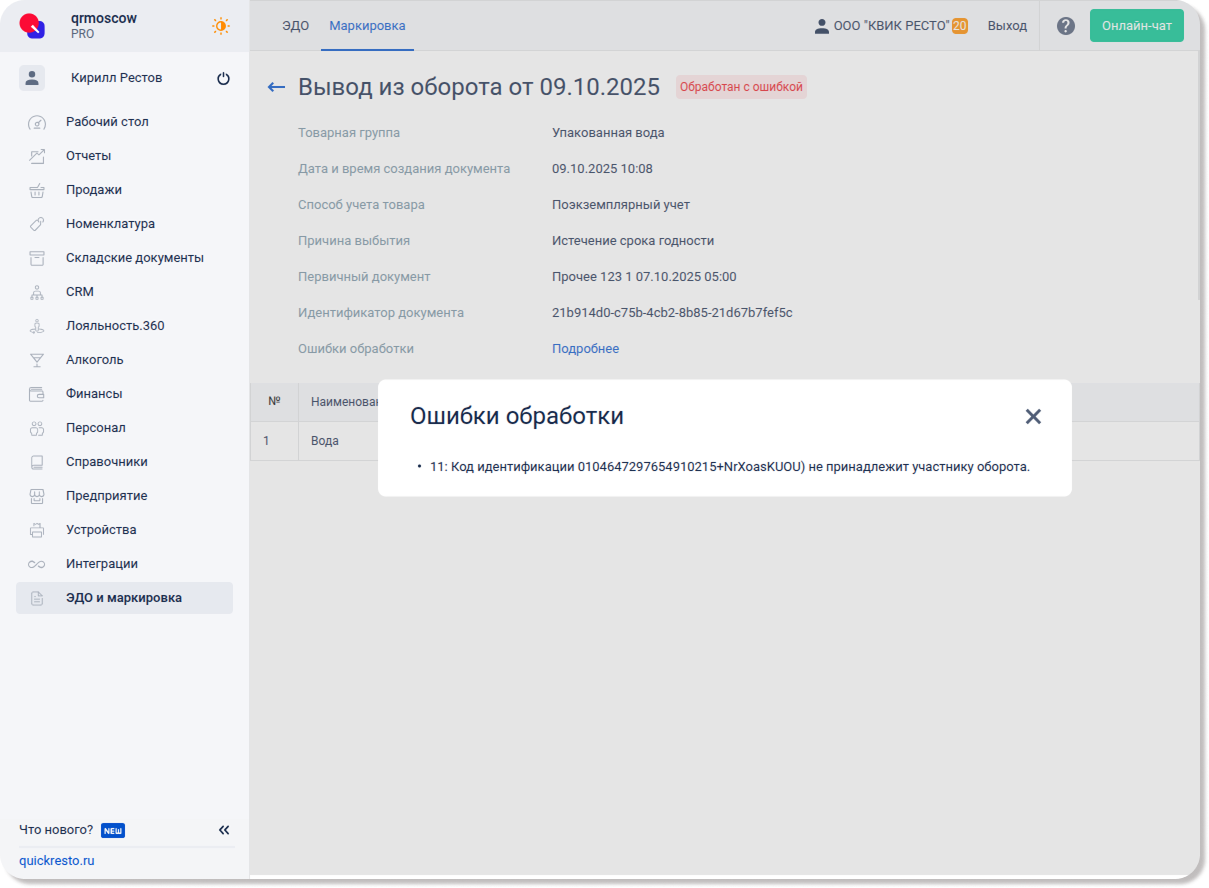Image resolution: width=1209 pixels, height=888 pixels.
Task: Go to Продажи sales section
Action: [93, 190]
